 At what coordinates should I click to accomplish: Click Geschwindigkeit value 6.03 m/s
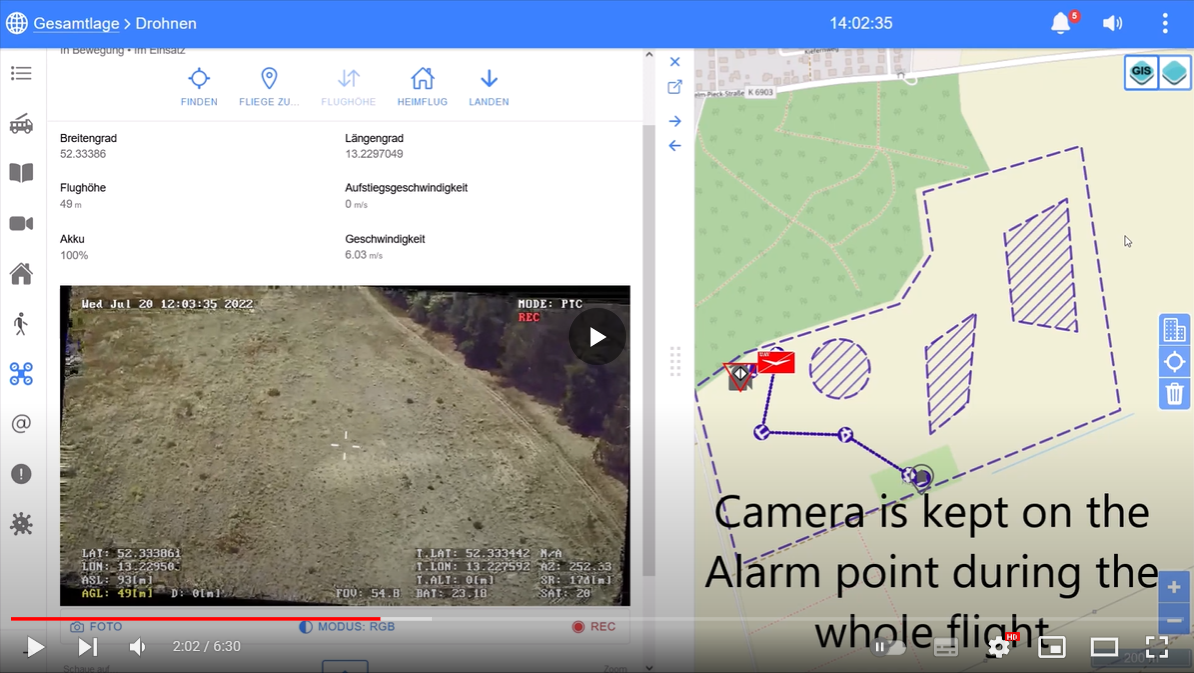[x=364, y=255]
